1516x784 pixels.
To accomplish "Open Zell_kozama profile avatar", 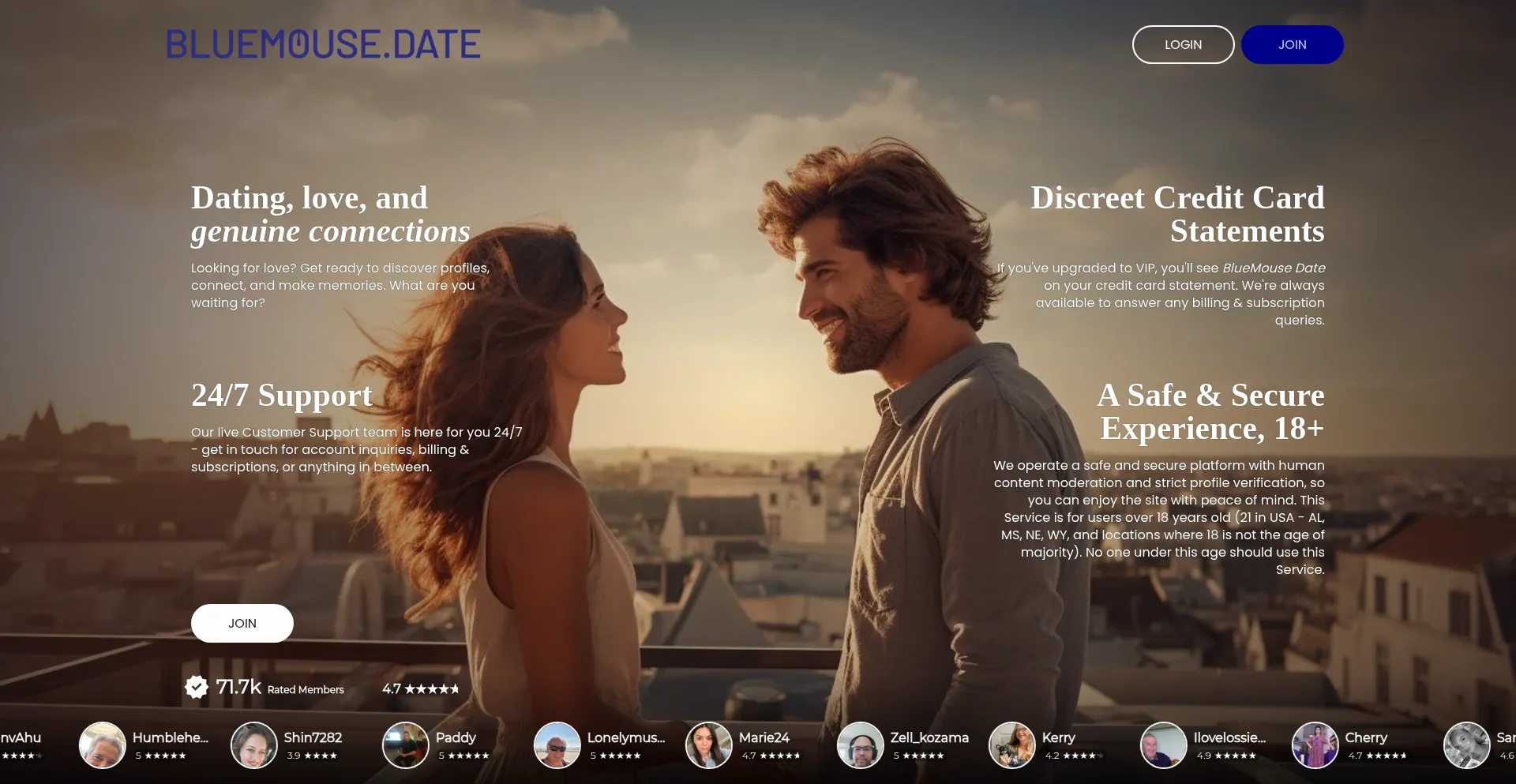I will (x=861, y=745).
